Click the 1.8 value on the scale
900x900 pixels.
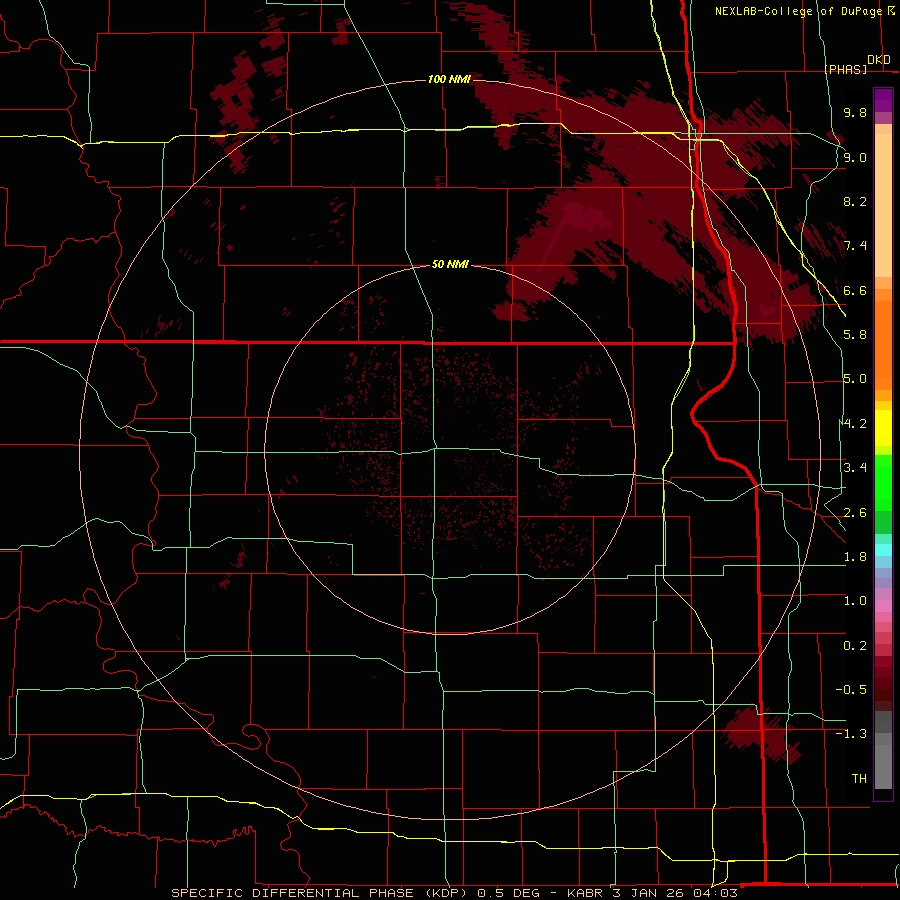click(x=855, y=557)
